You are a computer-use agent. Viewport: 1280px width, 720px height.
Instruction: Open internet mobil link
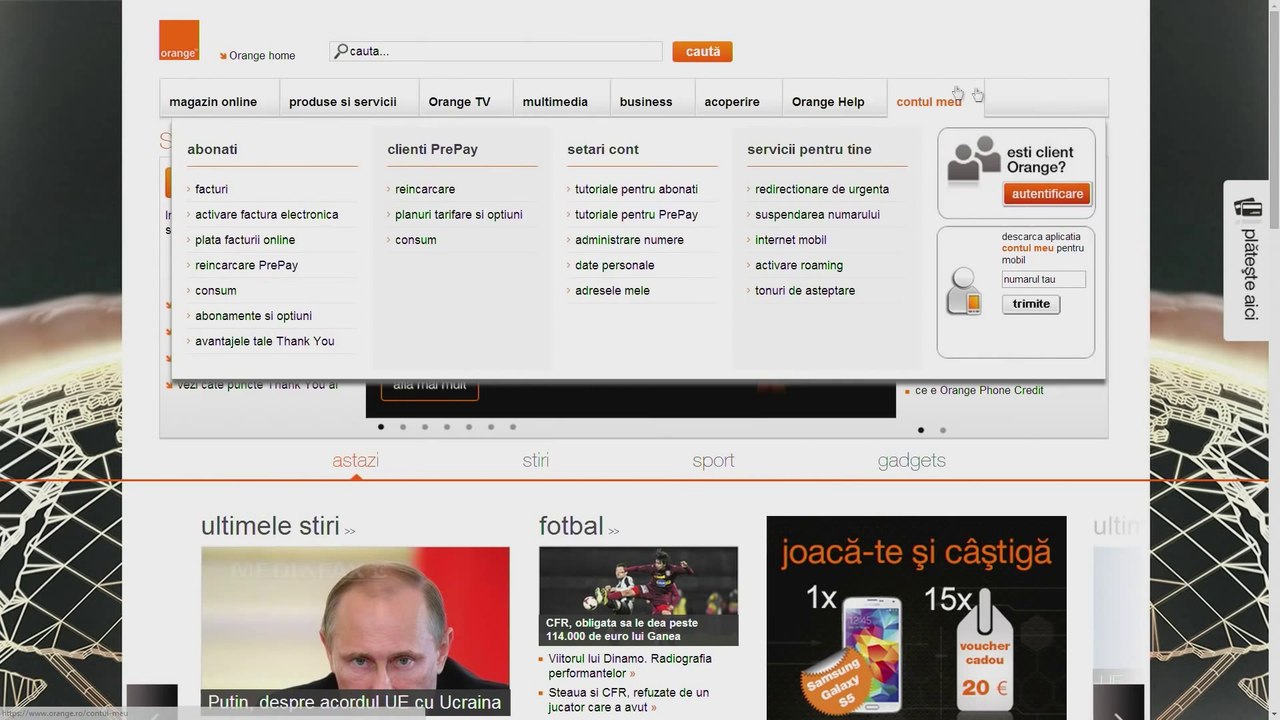[x=791, y=240]
